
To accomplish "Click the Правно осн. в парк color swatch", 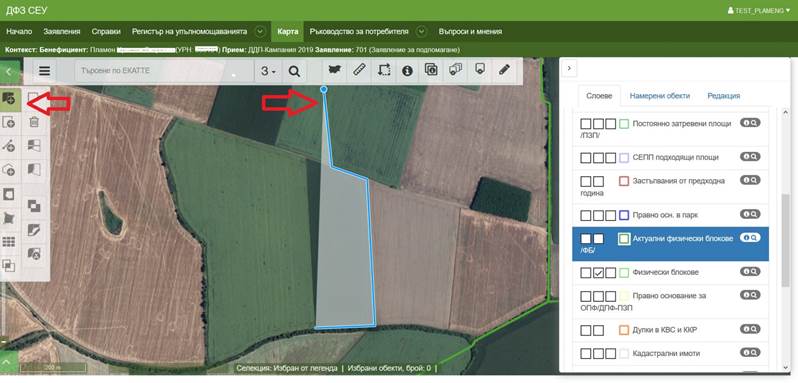I will click(x=624, y=216).
